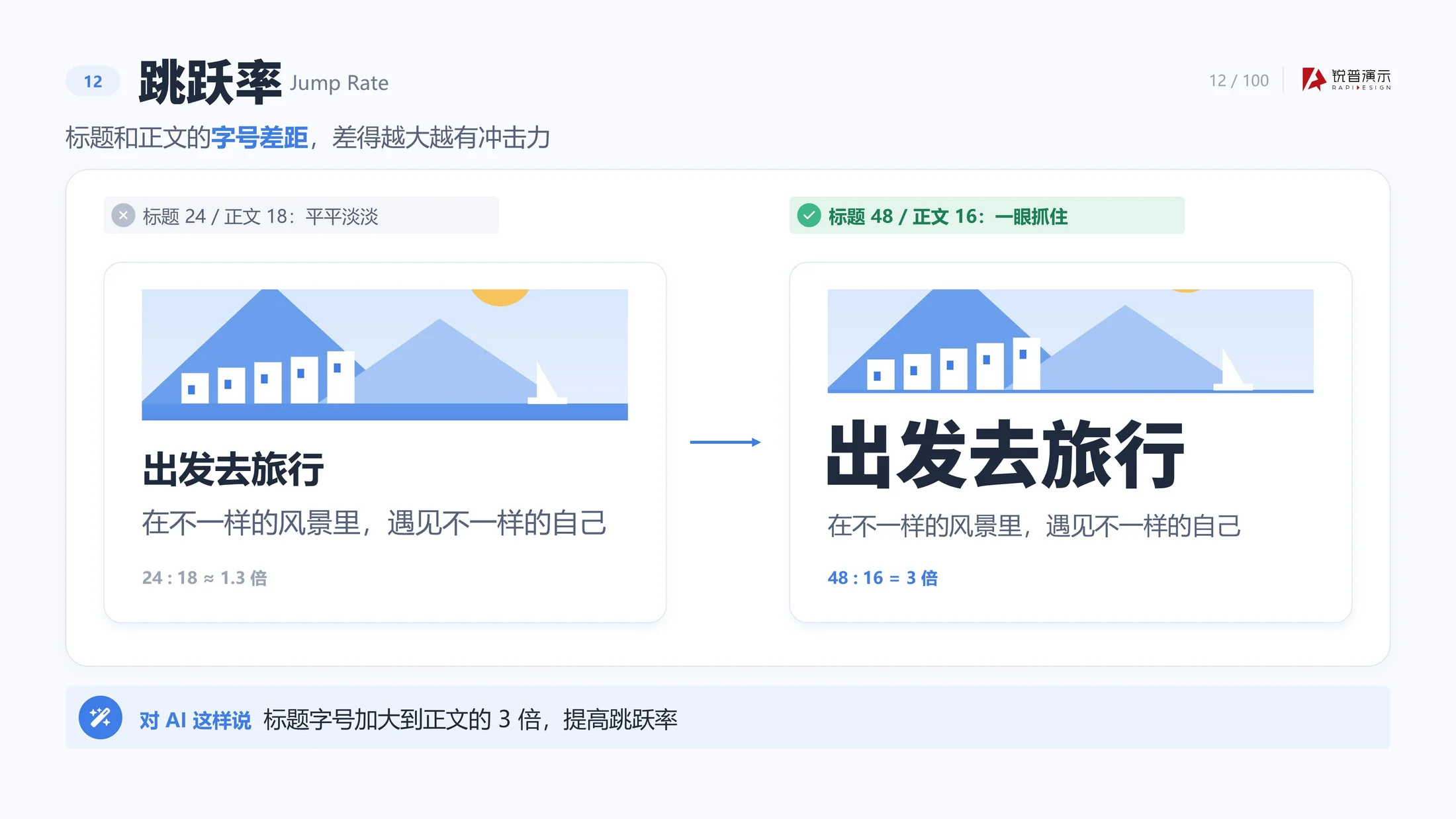Click the 24 : 18 ≈ 1.3 倍 ratio text

205,578
